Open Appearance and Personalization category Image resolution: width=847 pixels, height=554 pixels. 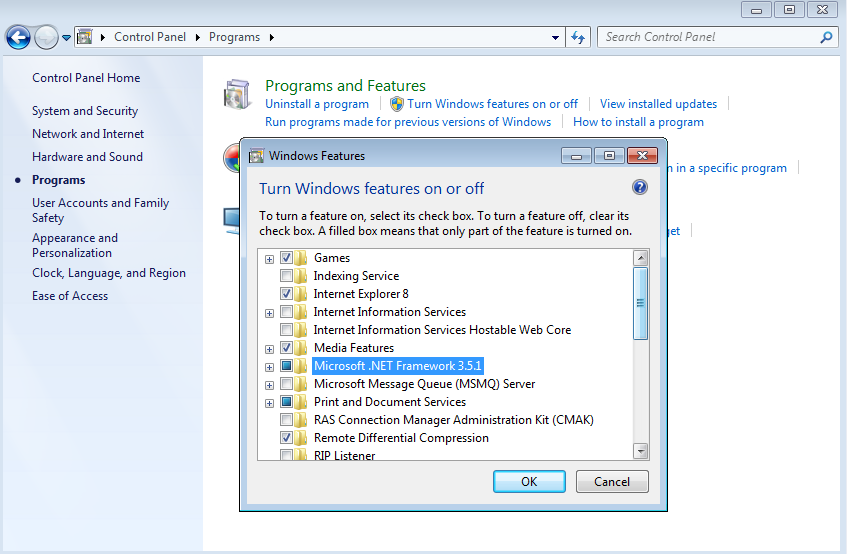click(75, 245)
